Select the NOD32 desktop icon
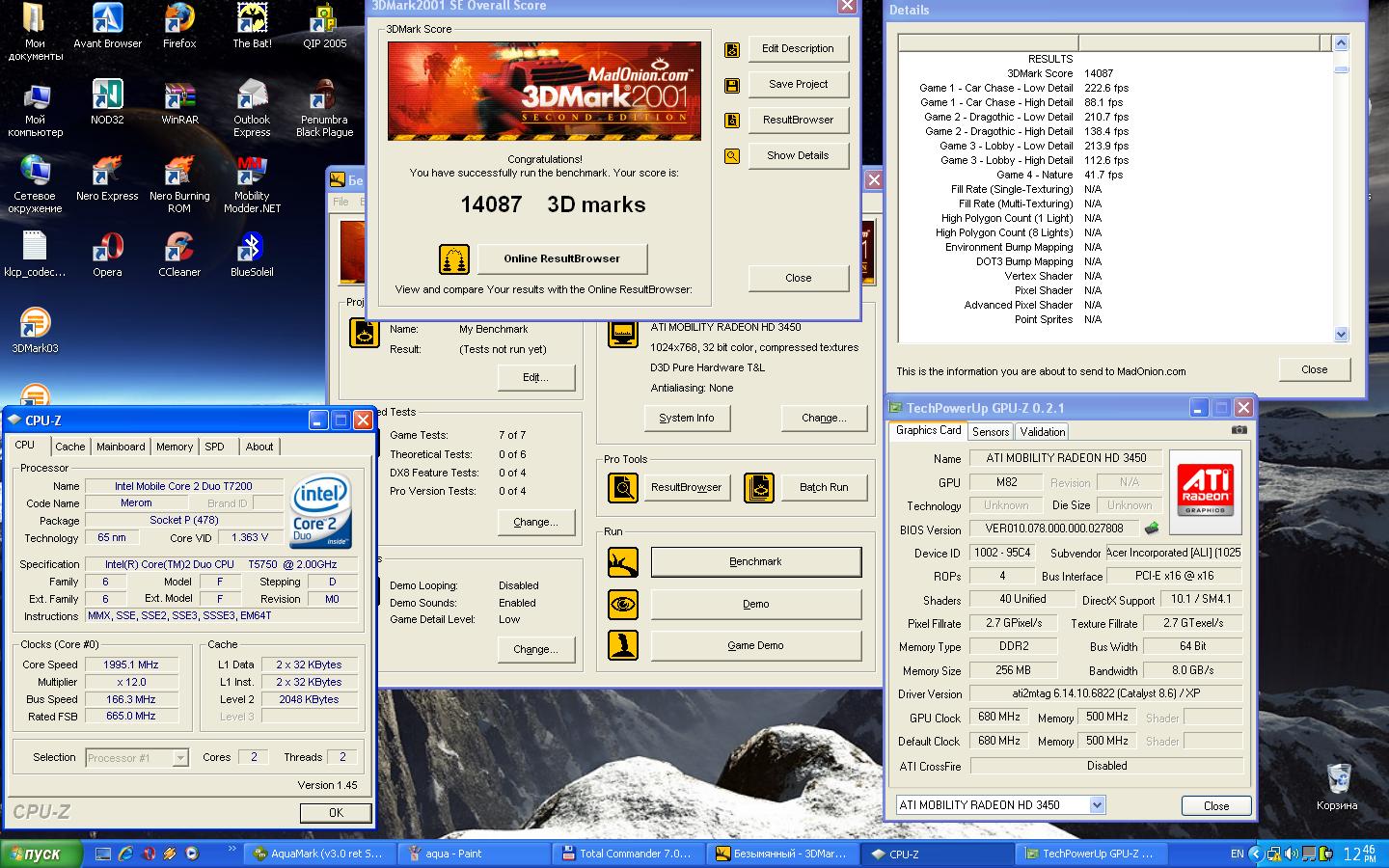The height and width of the screenshot is (868, 1389). [107, 102]
